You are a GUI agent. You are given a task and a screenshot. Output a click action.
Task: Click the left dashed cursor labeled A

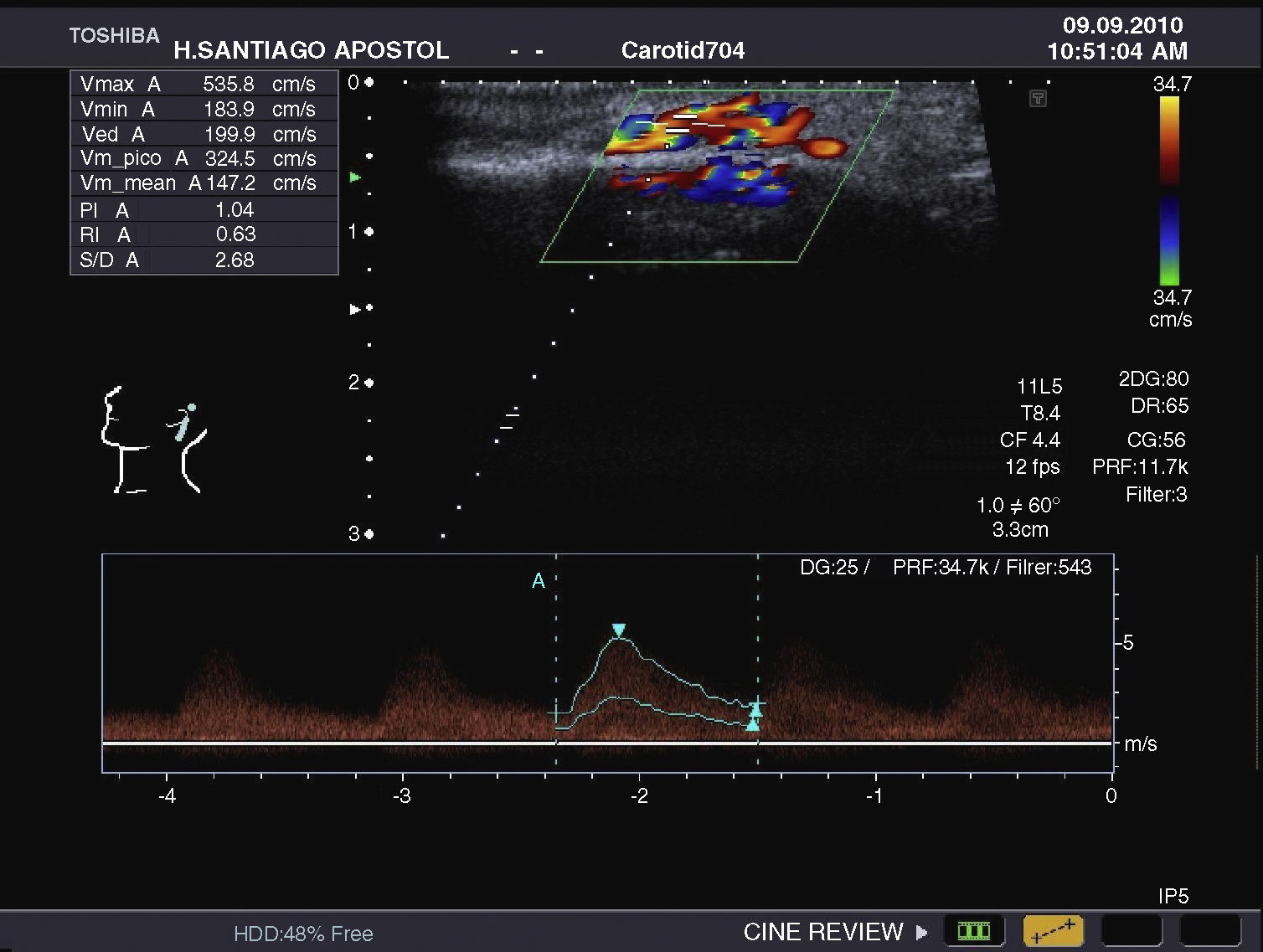pos(556,636)
